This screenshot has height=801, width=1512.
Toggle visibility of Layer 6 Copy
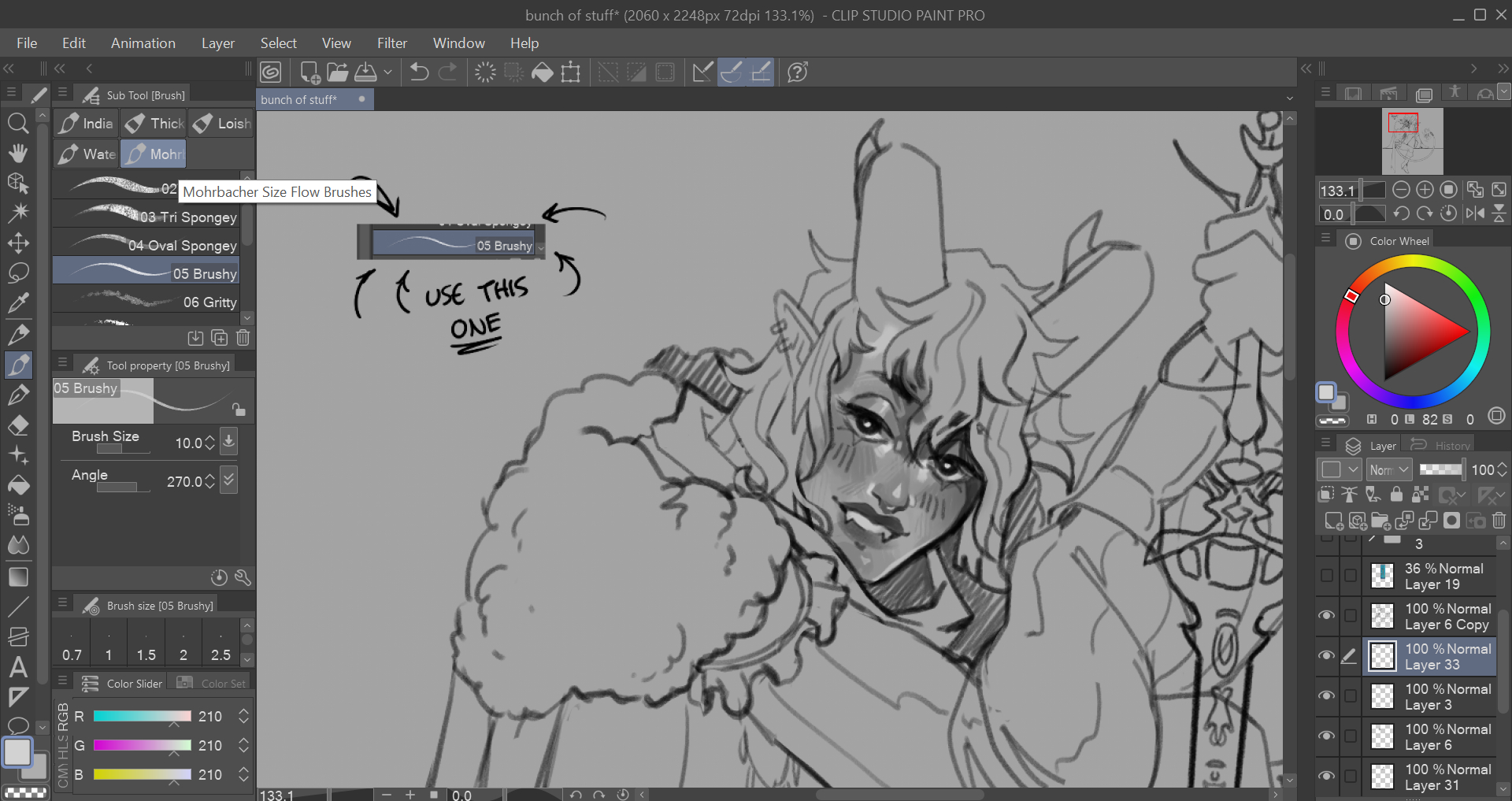(1327, 616)
